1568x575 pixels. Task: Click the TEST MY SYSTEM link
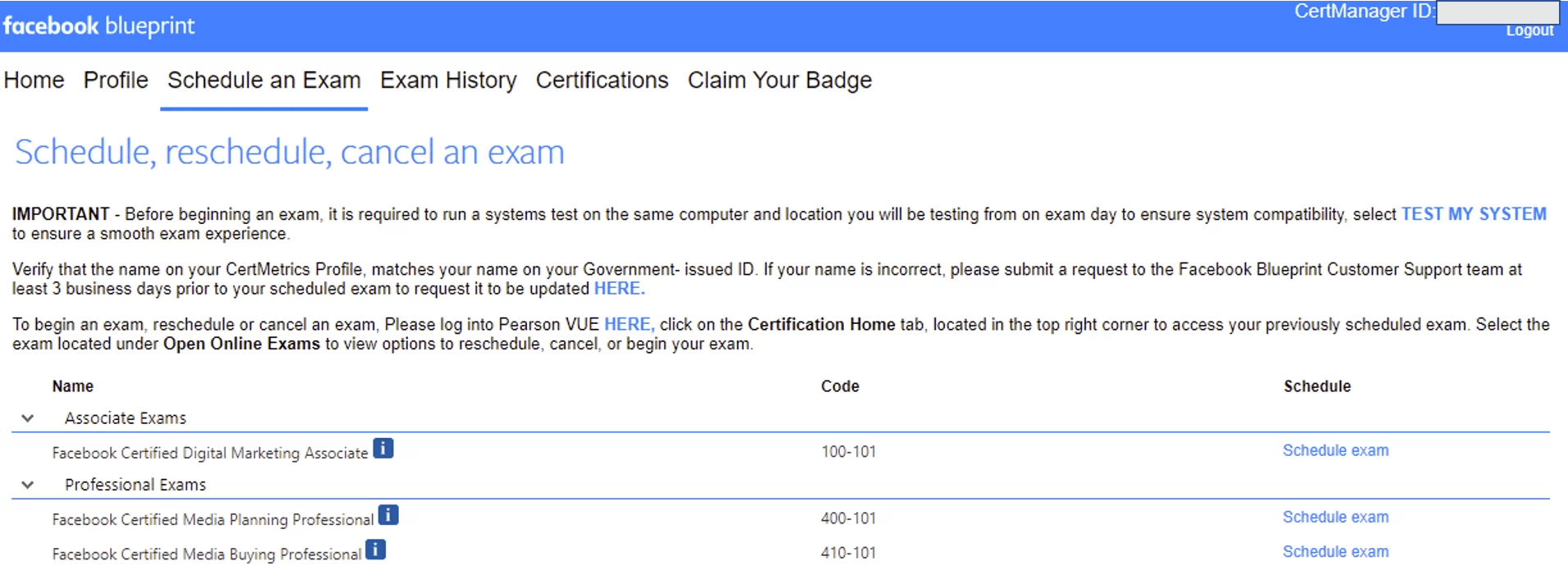pos(1474,214)
